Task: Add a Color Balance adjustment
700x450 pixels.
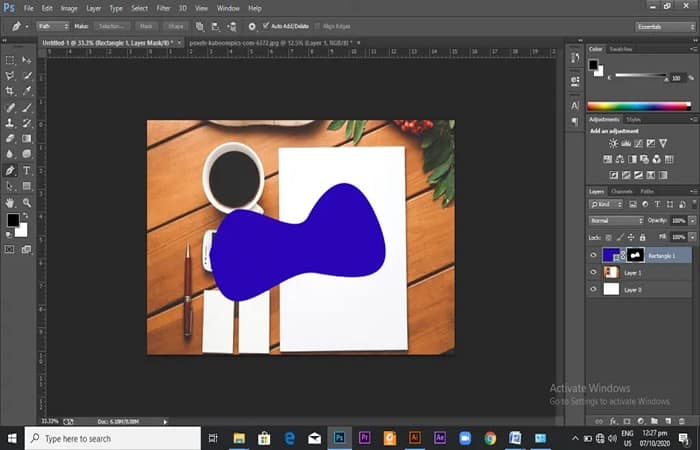Action: tap(620, 159)
